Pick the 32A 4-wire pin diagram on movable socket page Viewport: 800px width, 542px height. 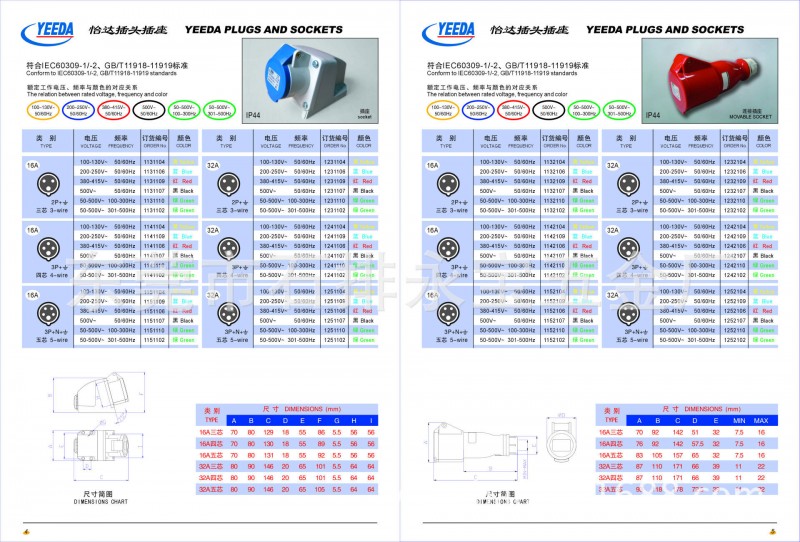[x=629, y=249]
